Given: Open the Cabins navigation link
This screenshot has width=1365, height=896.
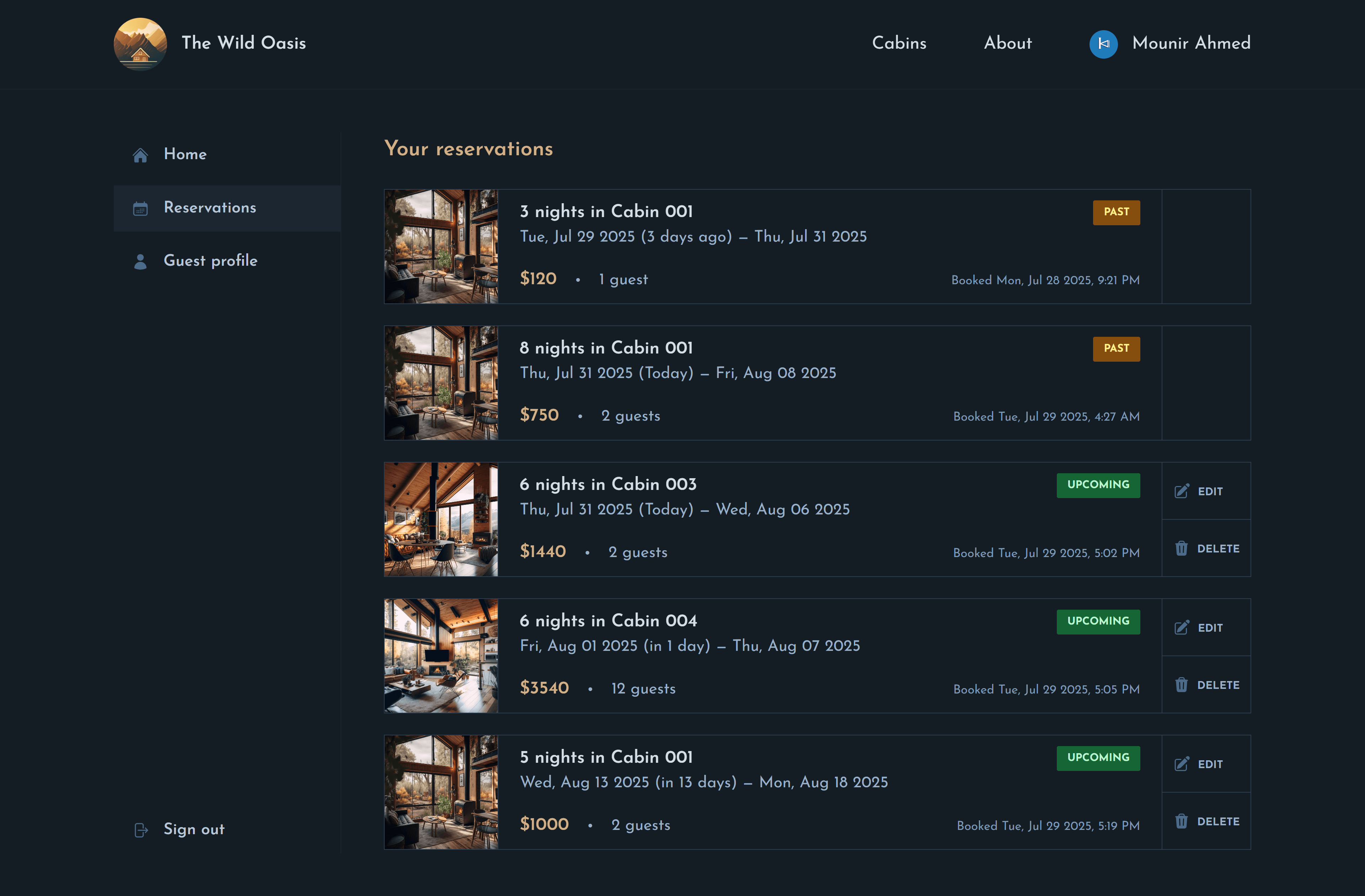Looking at the screenshot, I should pyautogui.click(x=899, y=43).
